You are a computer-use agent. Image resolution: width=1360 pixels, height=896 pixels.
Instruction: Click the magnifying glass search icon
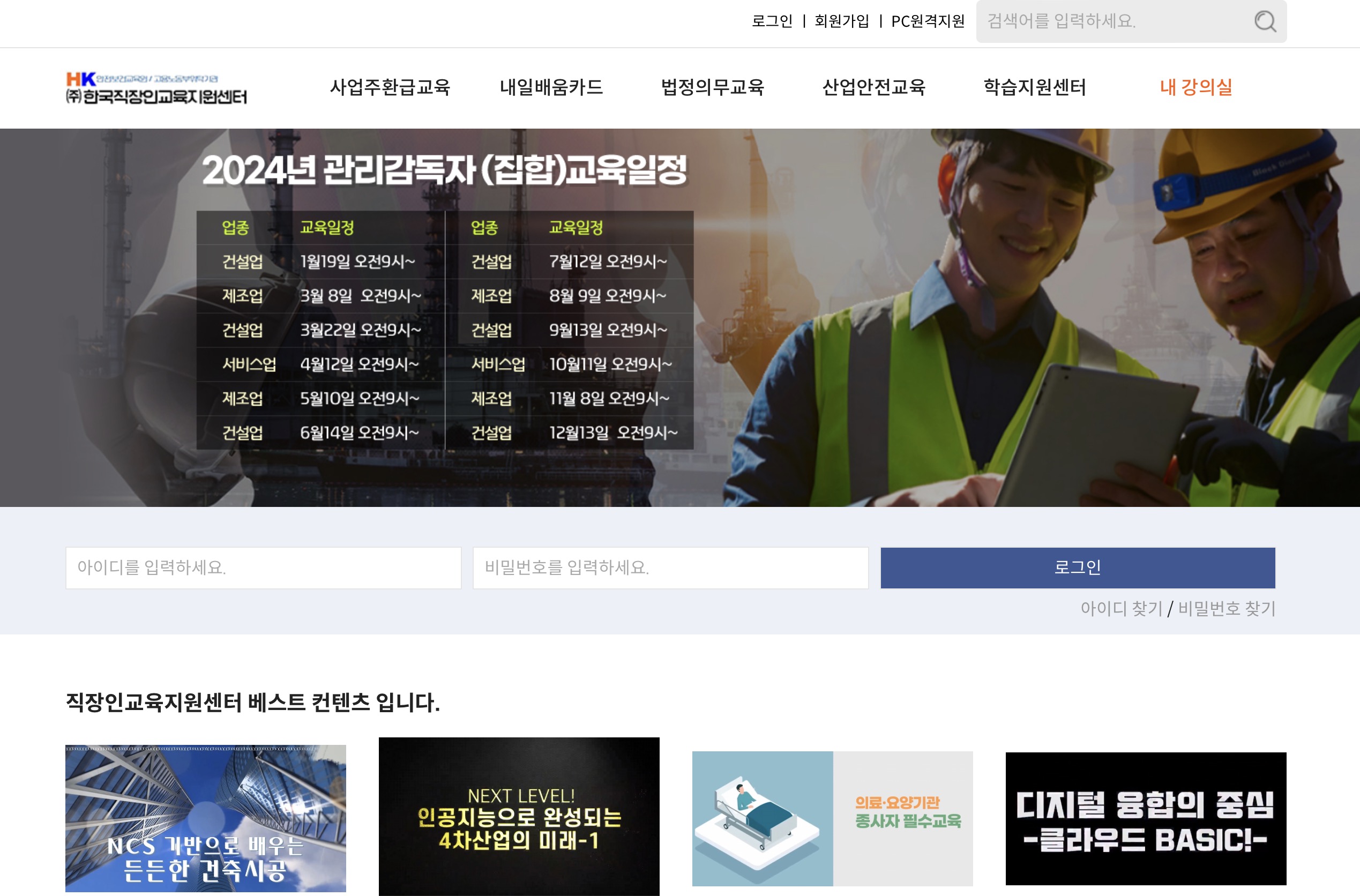[1266, 22]
